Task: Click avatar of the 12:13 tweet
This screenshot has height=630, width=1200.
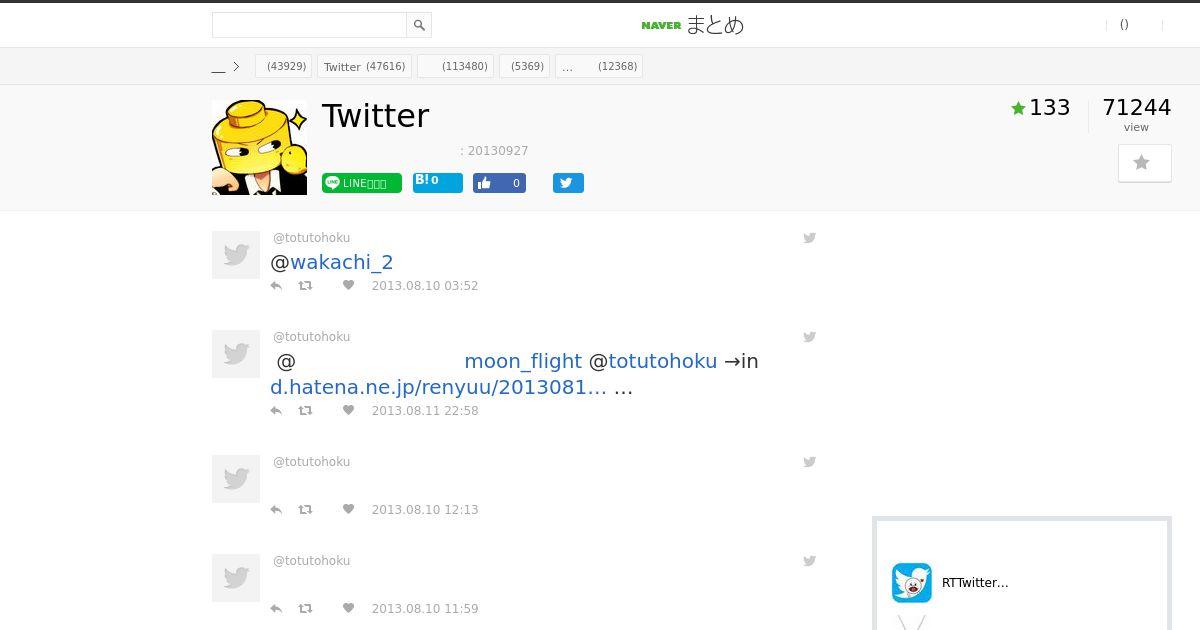Action: [236, 479]
